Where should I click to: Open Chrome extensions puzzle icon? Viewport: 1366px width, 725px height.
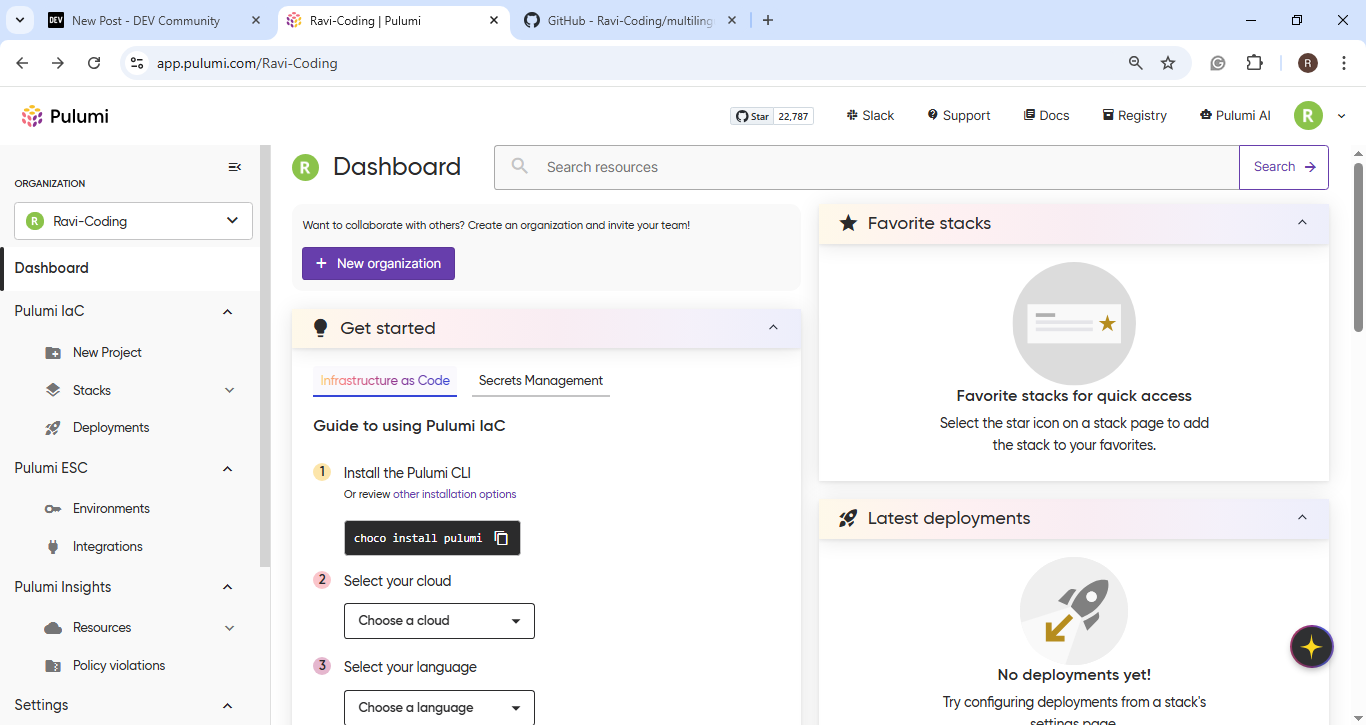[1254, 63]
